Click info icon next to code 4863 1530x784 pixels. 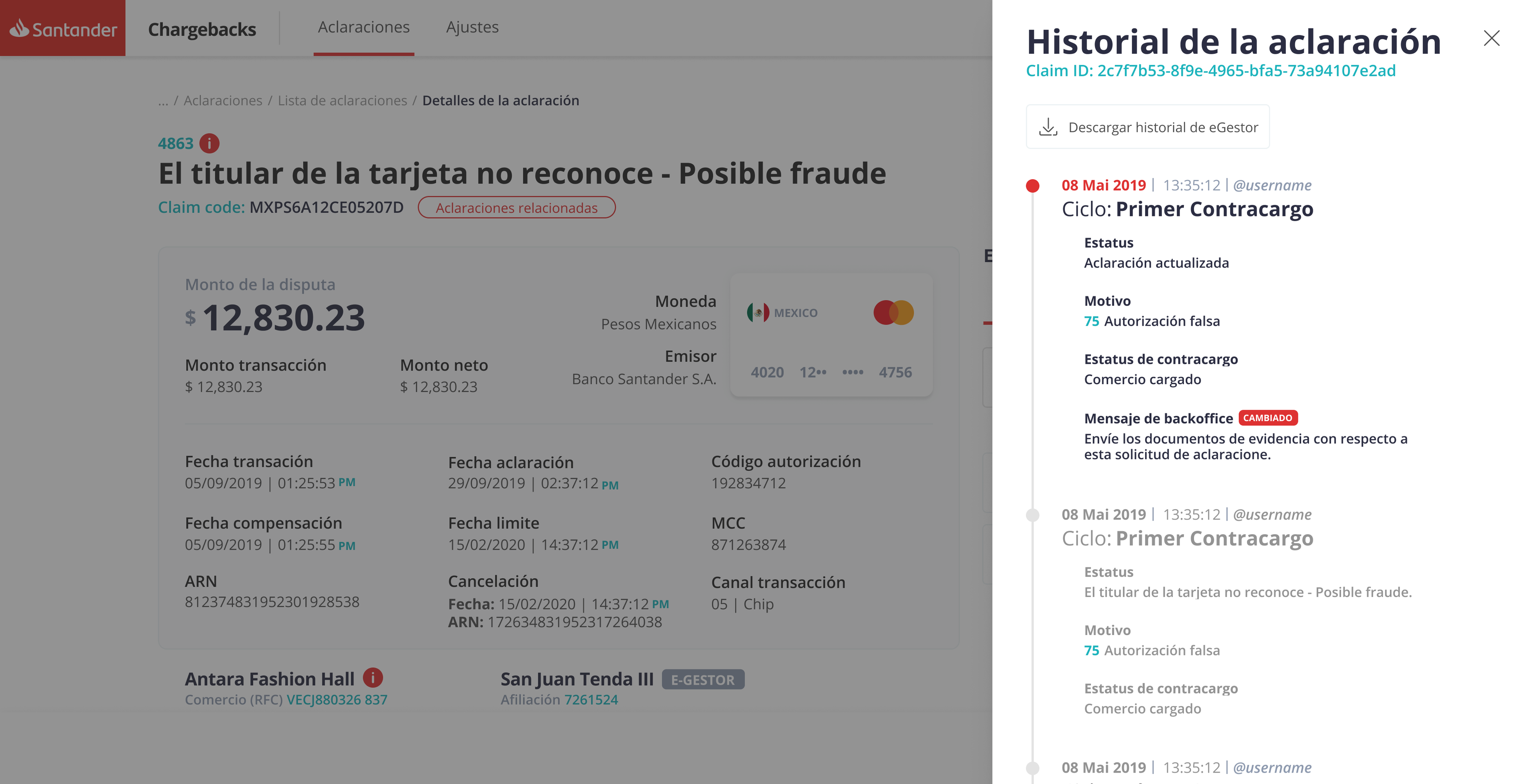209,143
